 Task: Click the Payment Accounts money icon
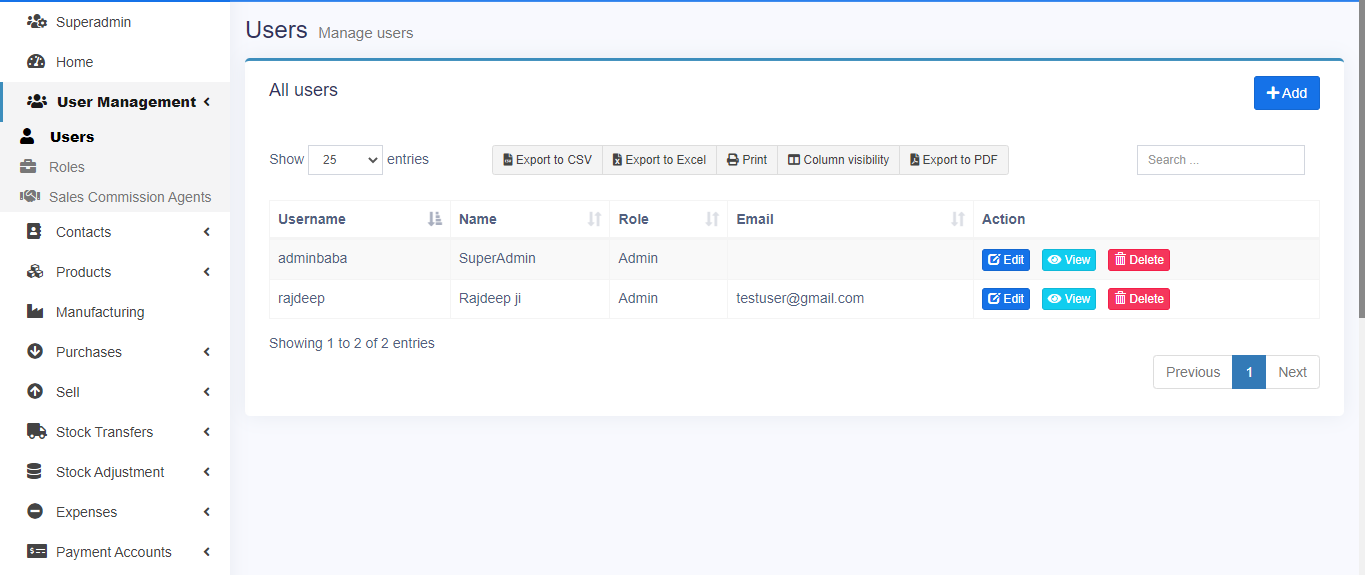(x=36, y=552)
